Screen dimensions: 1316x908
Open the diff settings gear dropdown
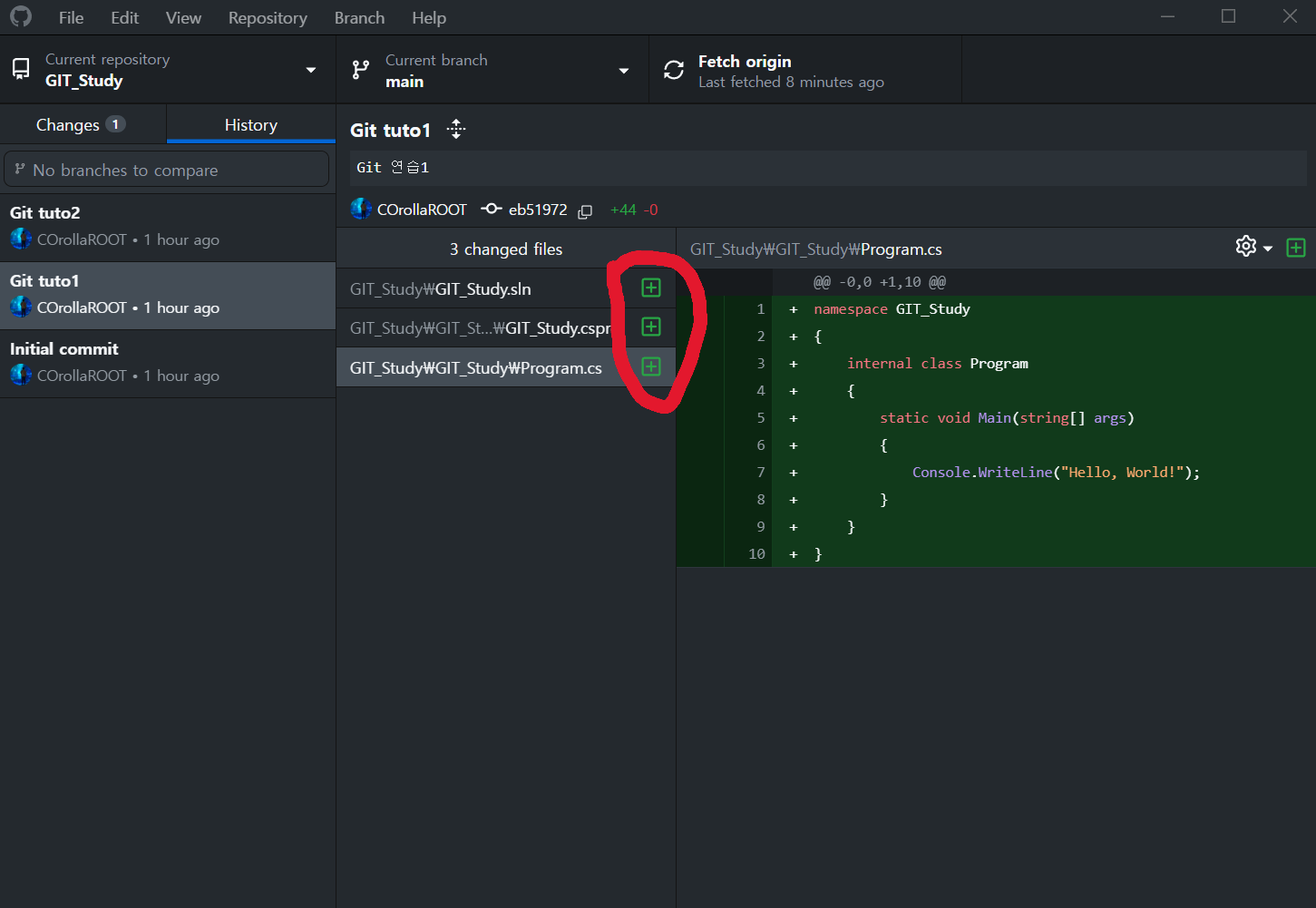pos(1253,247)
